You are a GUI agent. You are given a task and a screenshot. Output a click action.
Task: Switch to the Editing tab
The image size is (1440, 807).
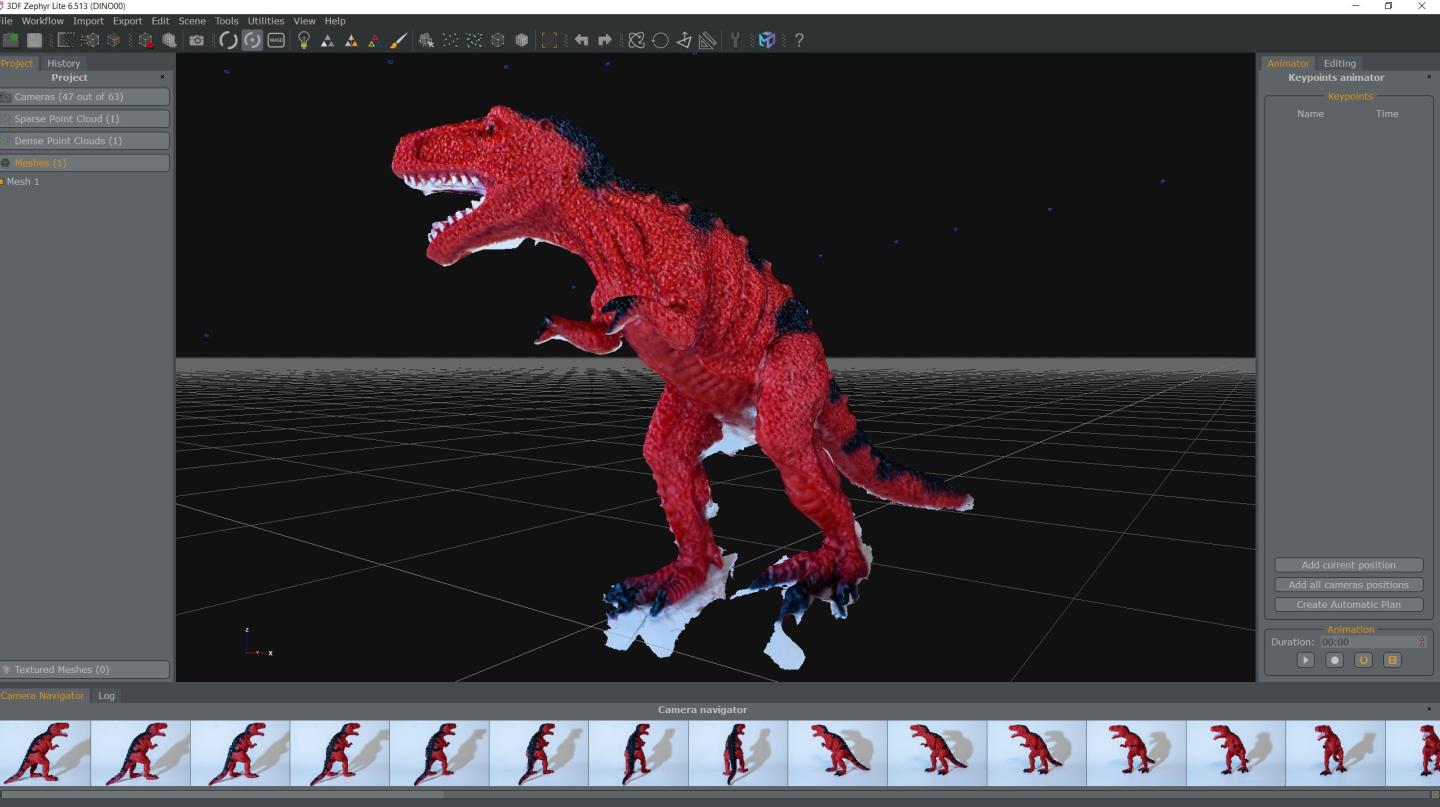(1339, 63)
